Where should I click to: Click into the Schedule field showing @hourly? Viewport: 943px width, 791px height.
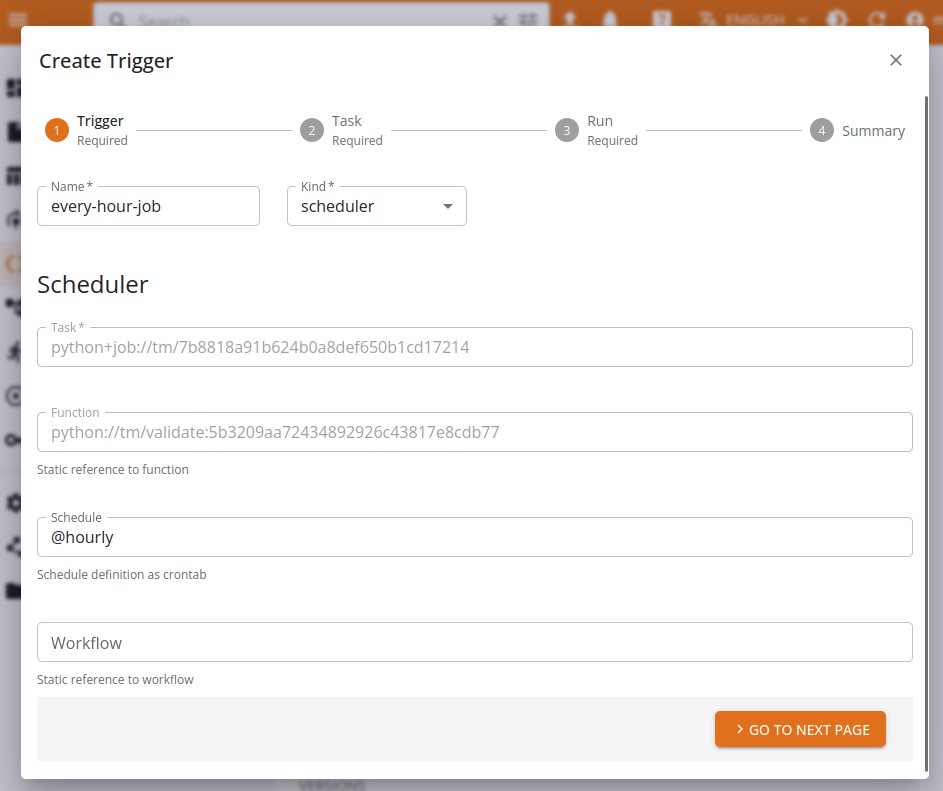474,538
